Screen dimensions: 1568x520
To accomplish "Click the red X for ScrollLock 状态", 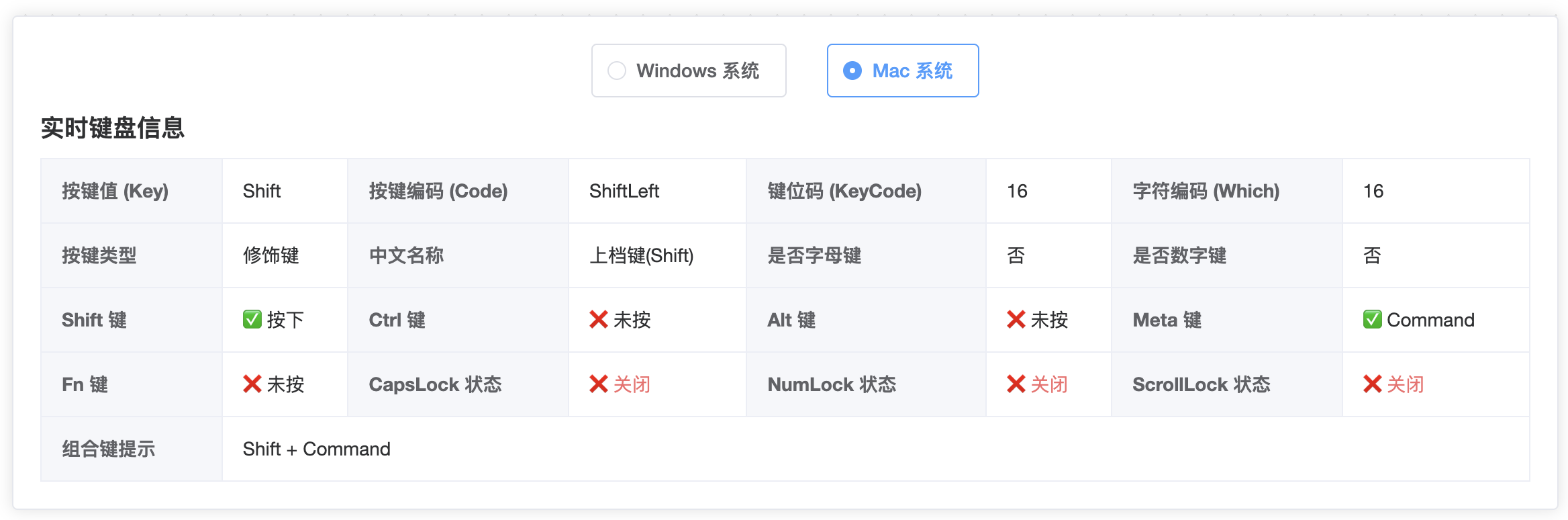I will tap(1373, 384).
